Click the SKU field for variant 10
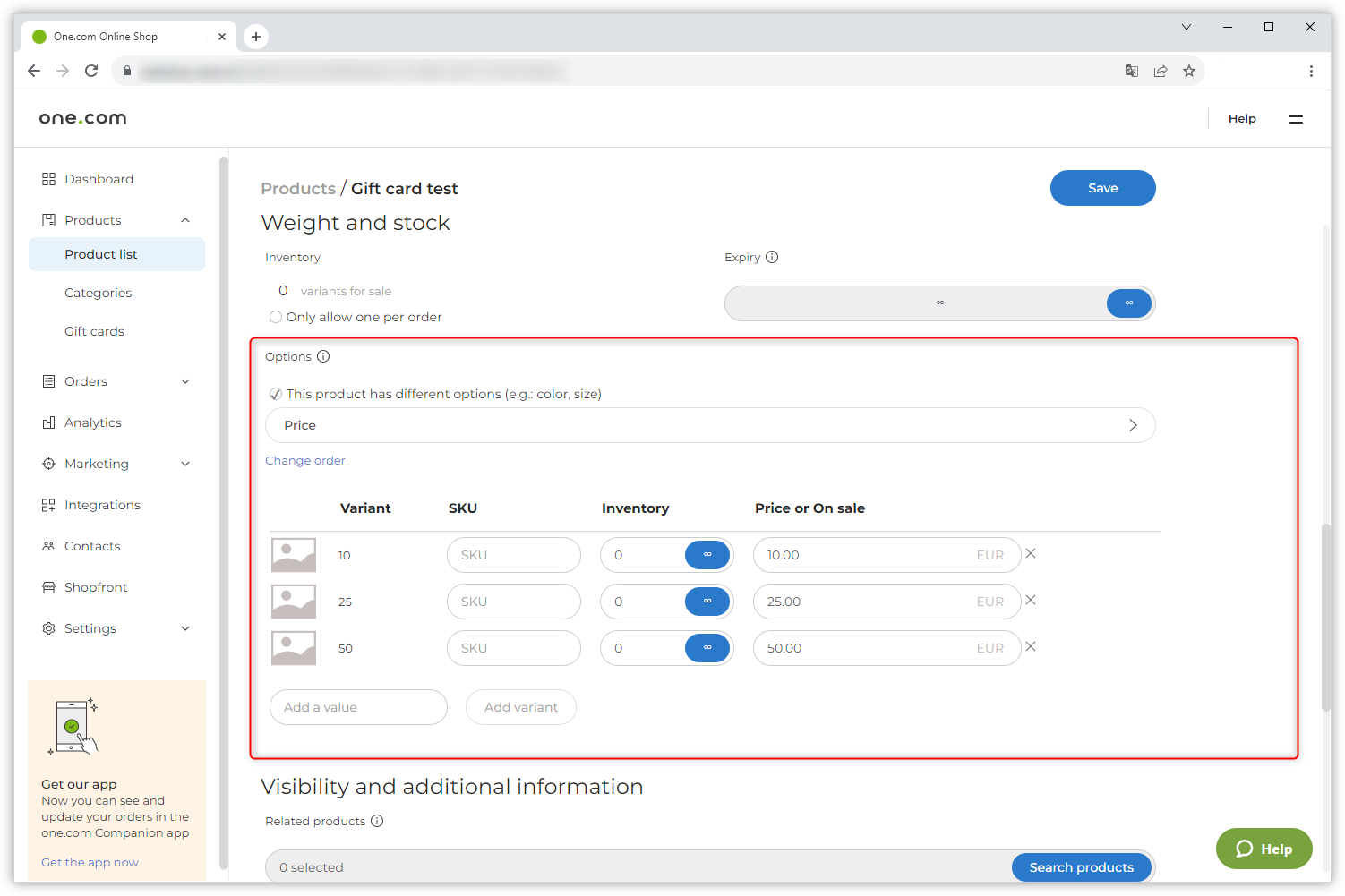1345x896 pixels. tap(513, 555)
